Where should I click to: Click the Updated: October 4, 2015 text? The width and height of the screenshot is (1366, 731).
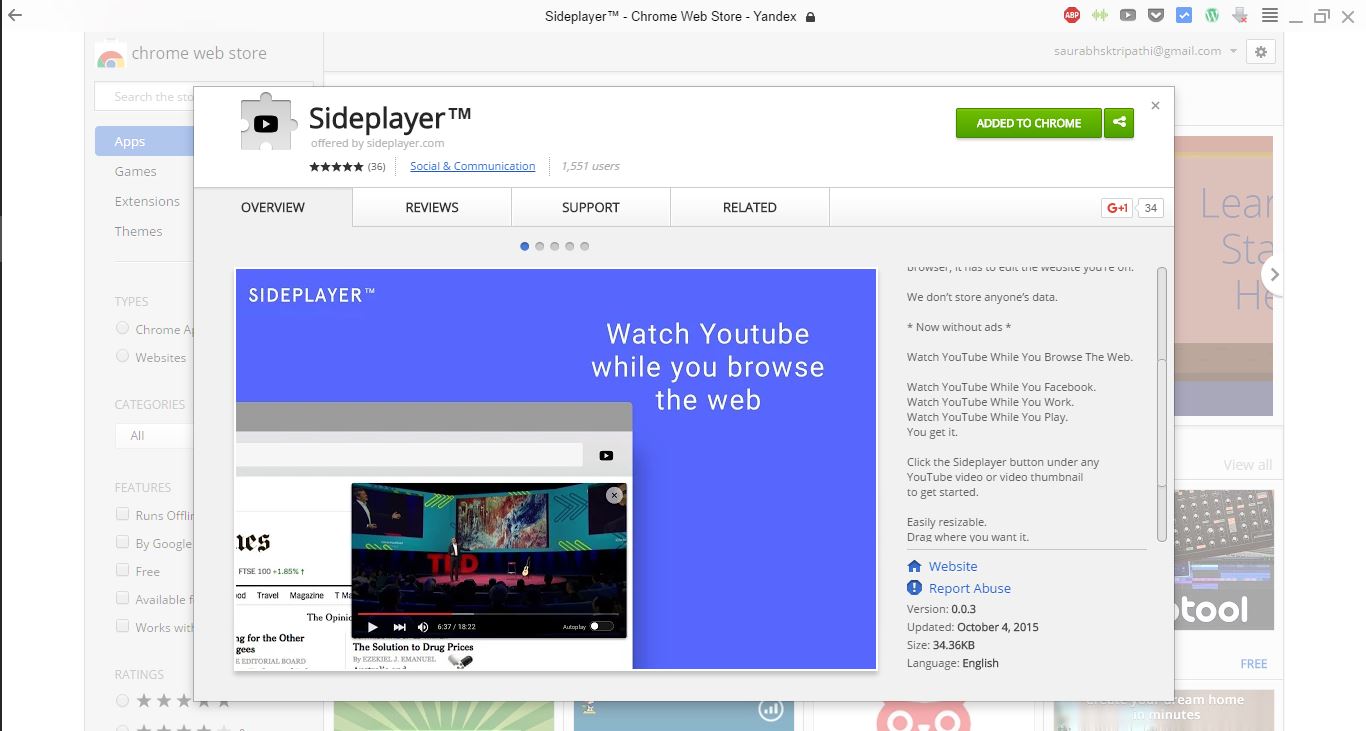coord(972,627)
